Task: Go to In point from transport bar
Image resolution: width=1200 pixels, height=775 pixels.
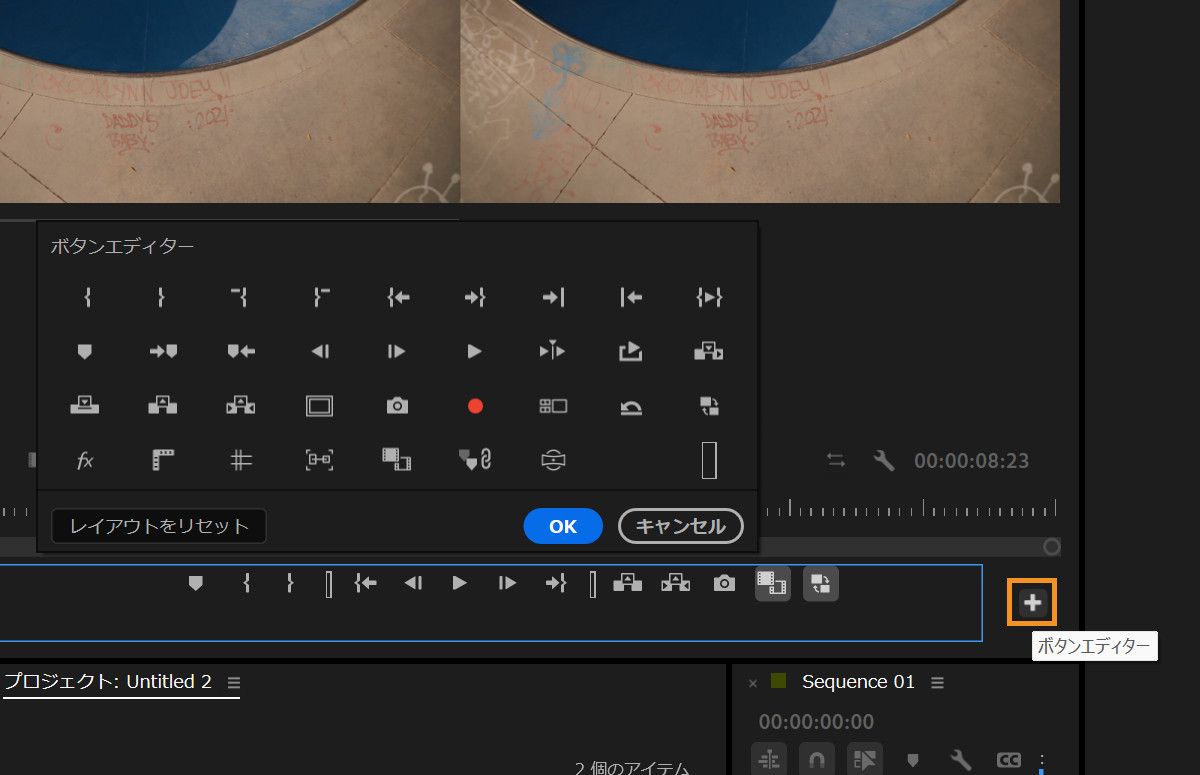Action: point(365,583)
